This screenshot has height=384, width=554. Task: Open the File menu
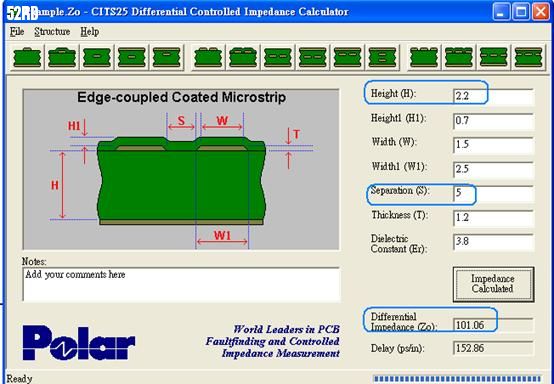tap(17, 32)
